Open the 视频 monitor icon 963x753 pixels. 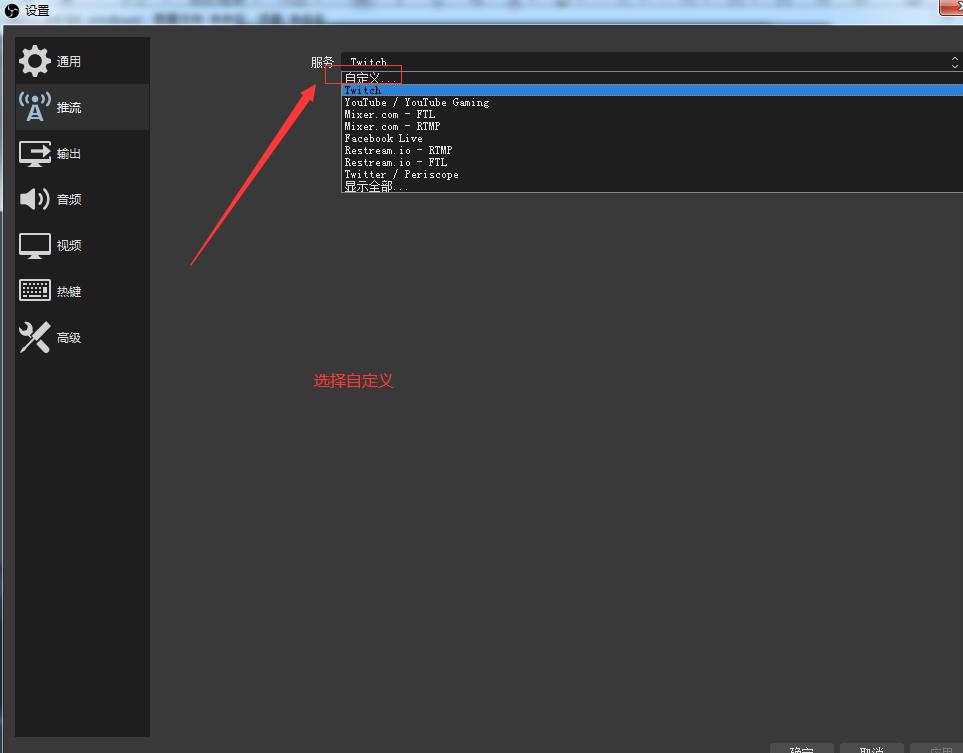(35, 245)
